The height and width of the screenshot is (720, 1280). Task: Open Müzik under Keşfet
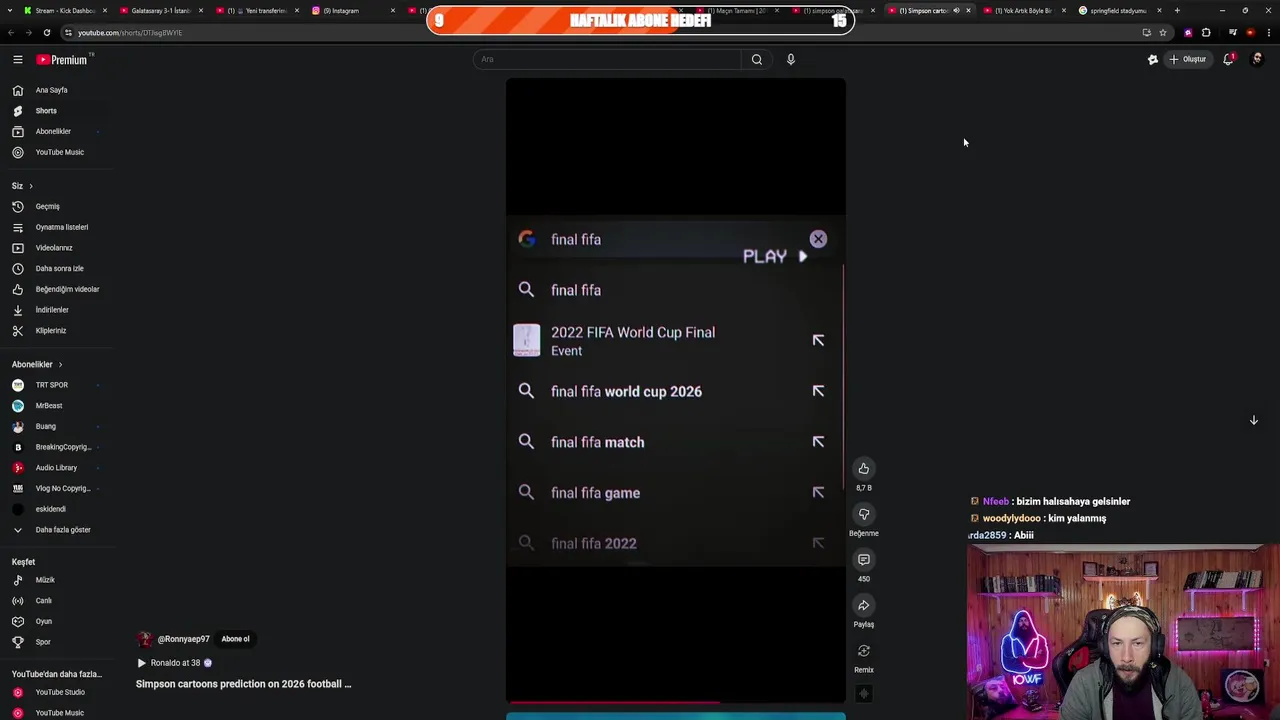tap(57, 580)
